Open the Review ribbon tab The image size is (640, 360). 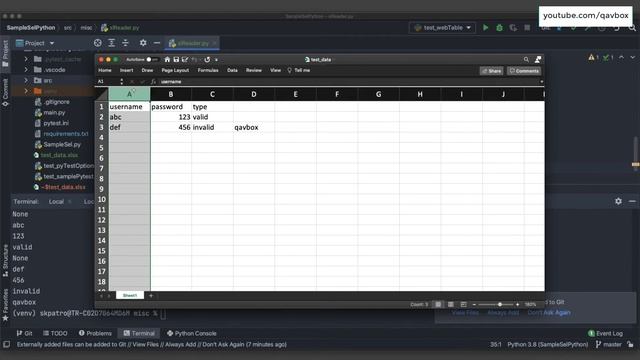[x=254, y=70]
